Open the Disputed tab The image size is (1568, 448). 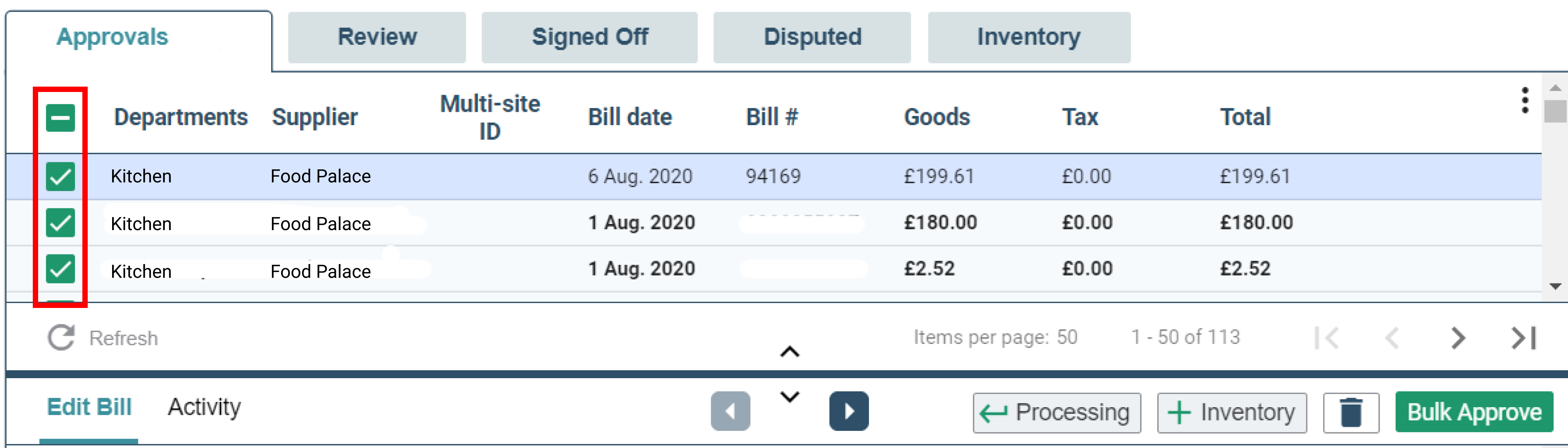(x=812, y=37)
